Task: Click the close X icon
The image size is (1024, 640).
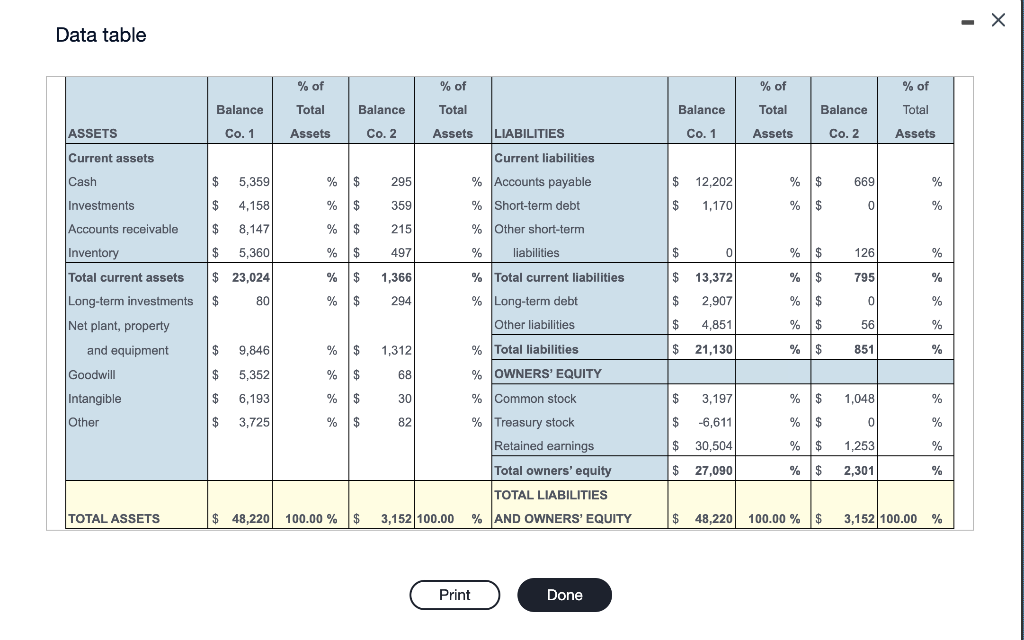Action: point(996,20)
